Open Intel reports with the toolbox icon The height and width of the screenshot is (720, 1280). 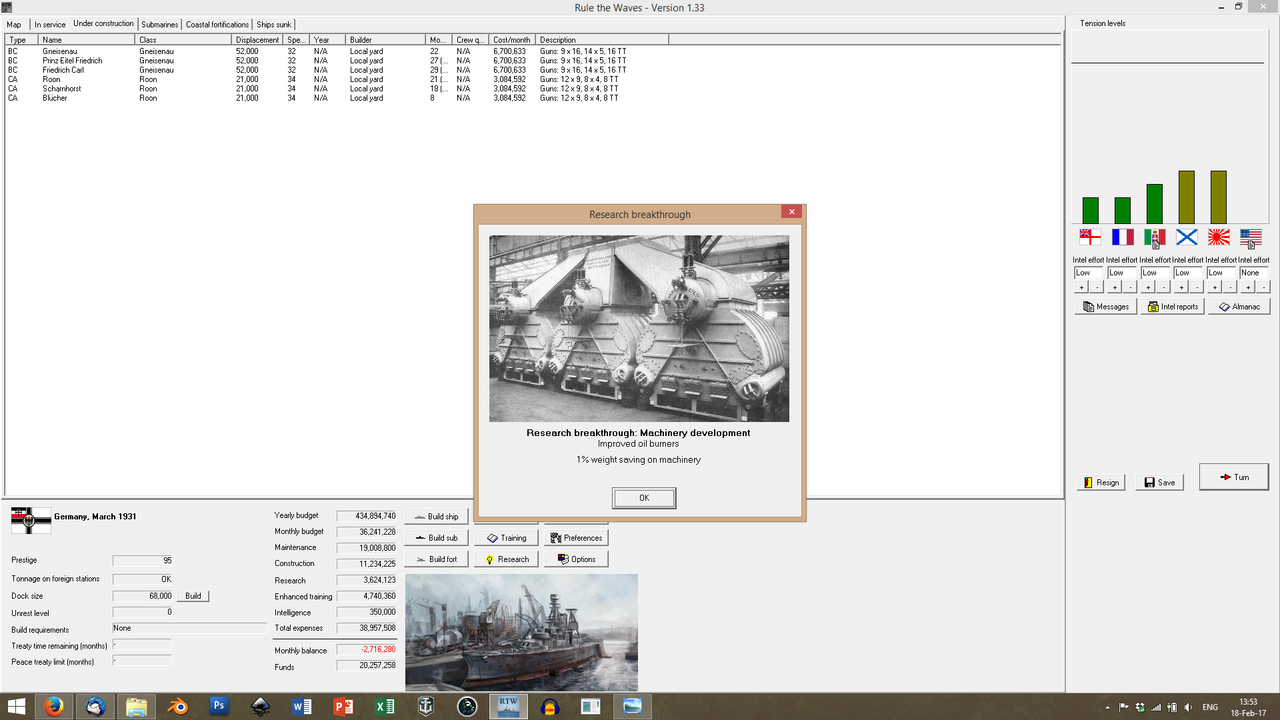click(x=1171, y=306)
